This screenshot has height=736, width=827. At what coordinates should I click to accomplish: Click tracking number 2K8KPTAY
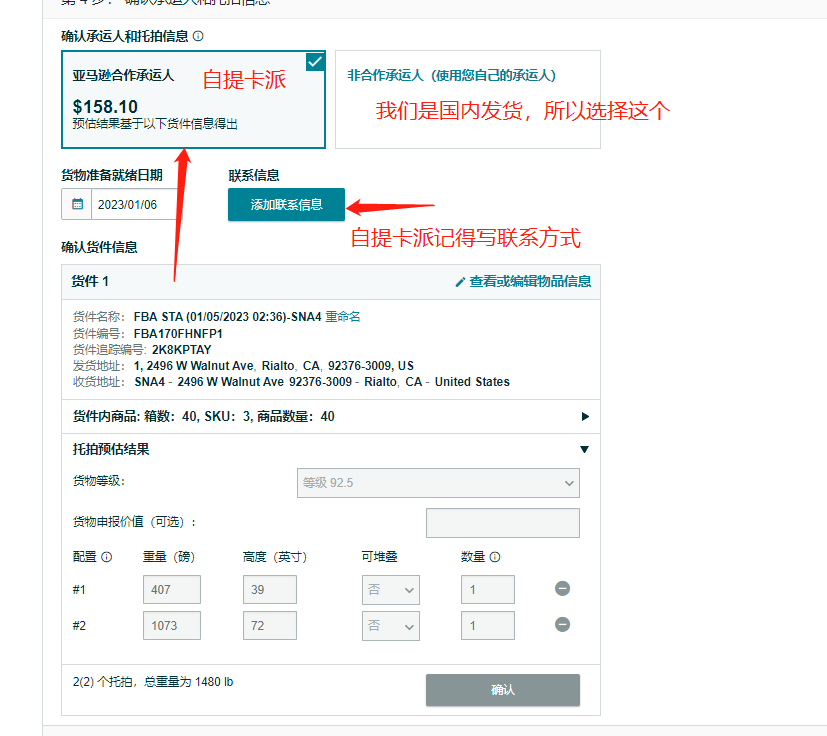point(181,350)
